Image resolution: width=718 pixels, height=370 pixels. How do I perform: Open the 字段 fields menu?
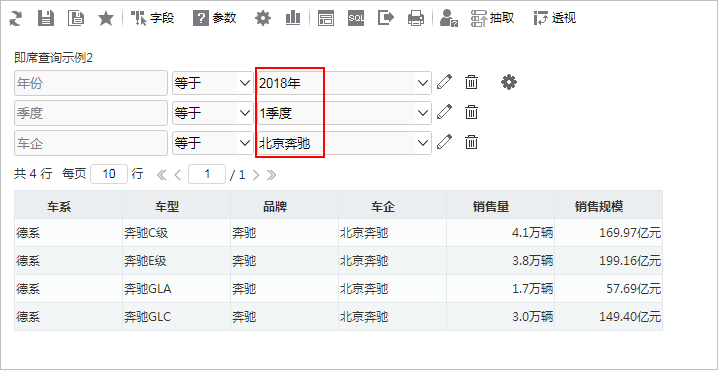coord(152,19)
